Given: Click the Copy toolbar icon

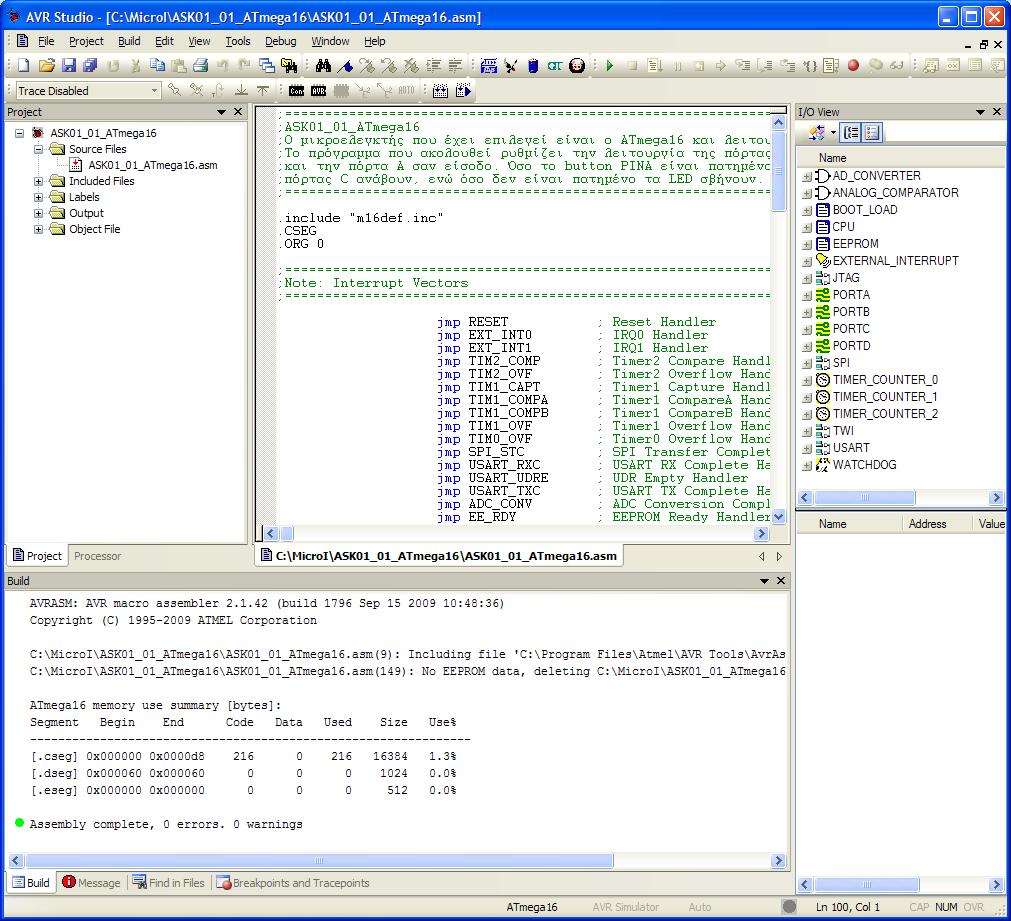Looking at the screenshot, I should tap(157, 66).
